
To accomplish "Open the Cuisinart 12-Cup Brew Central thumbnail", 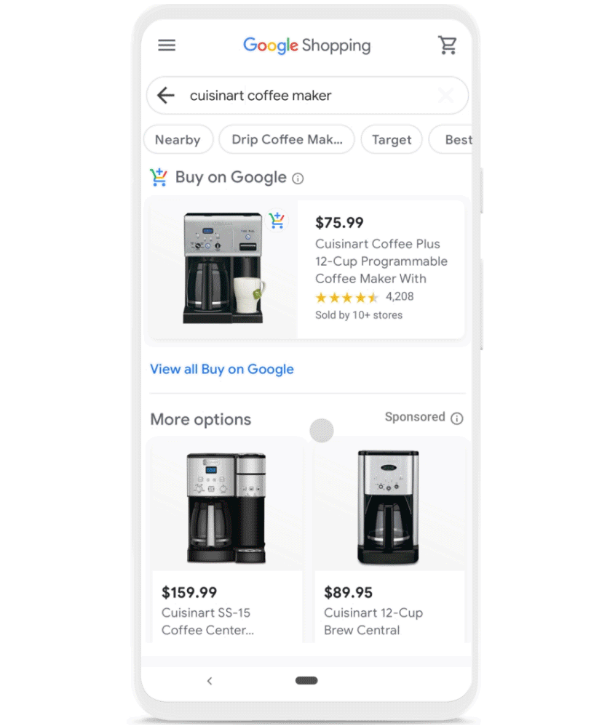I will click(389, 507).
